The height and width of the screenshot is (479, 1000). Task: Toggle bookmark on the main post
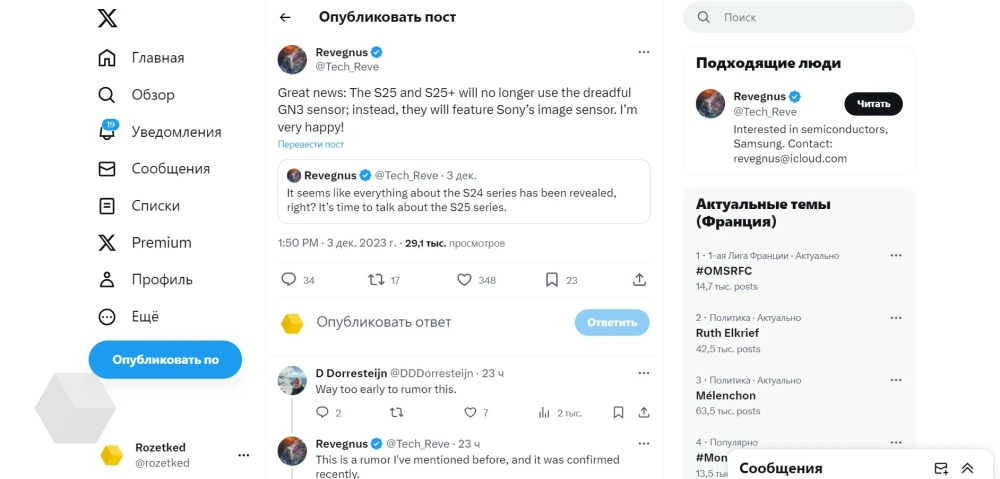click(552, 280)
